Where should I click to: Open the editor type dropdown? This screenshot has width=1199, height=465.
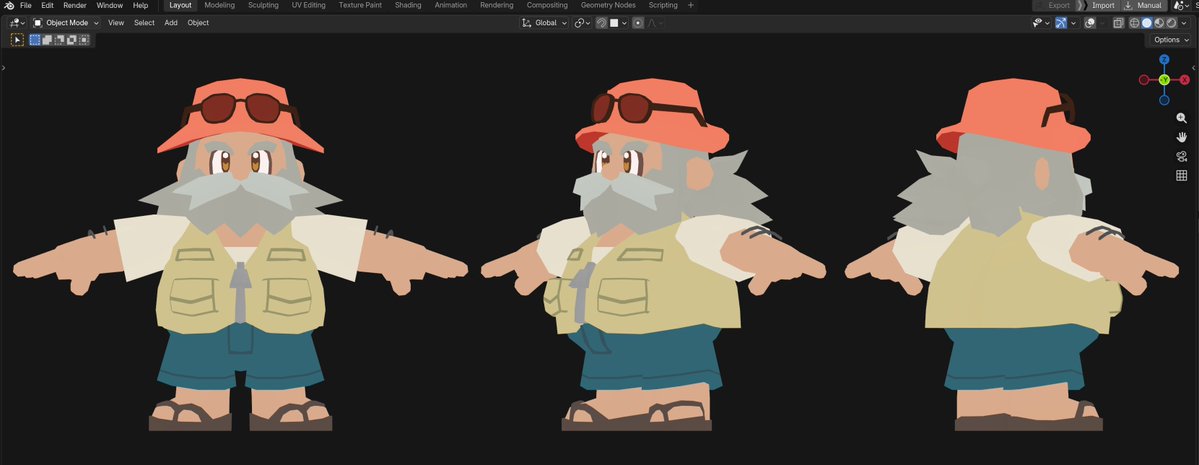17,23
